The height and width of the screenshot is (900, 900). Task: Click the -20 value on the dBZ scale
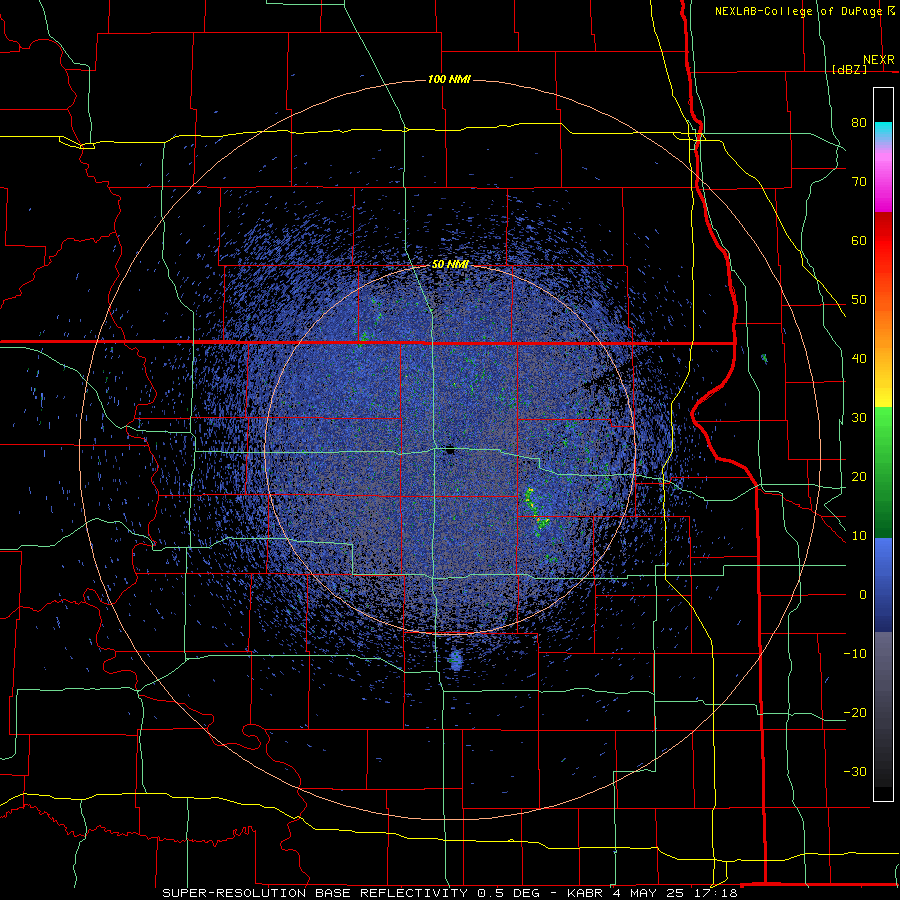pos(855,713)
